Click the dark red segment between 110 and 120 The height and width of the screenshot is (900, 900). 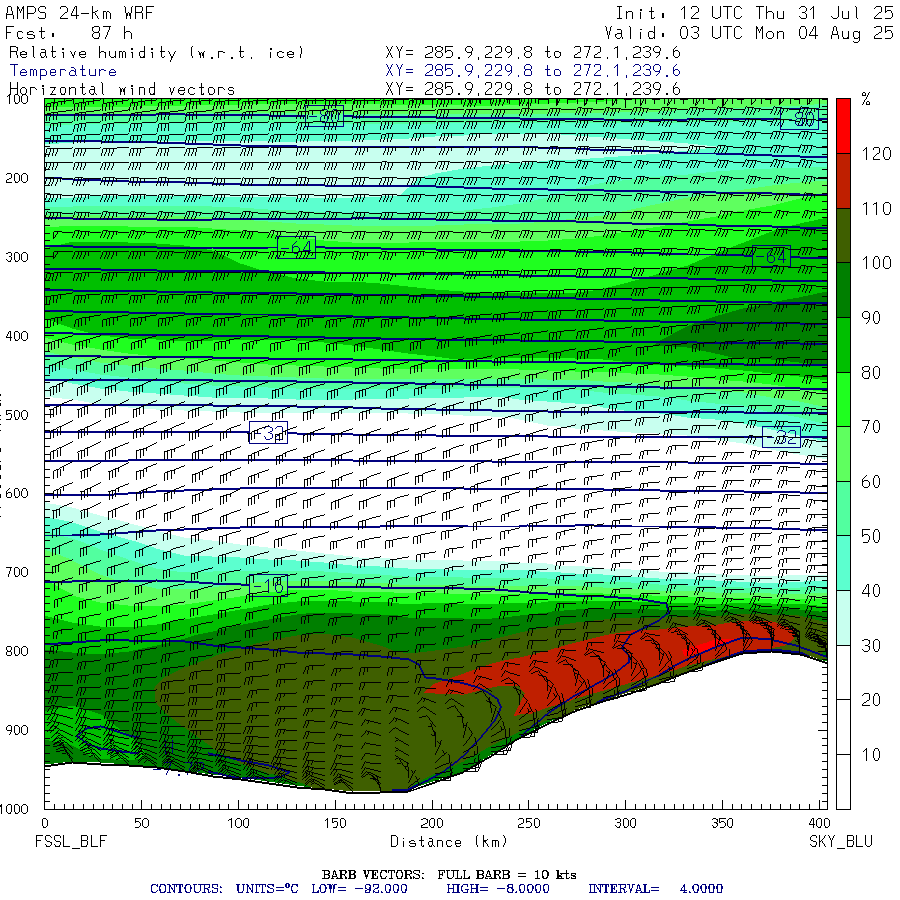[x=843, y=181]
